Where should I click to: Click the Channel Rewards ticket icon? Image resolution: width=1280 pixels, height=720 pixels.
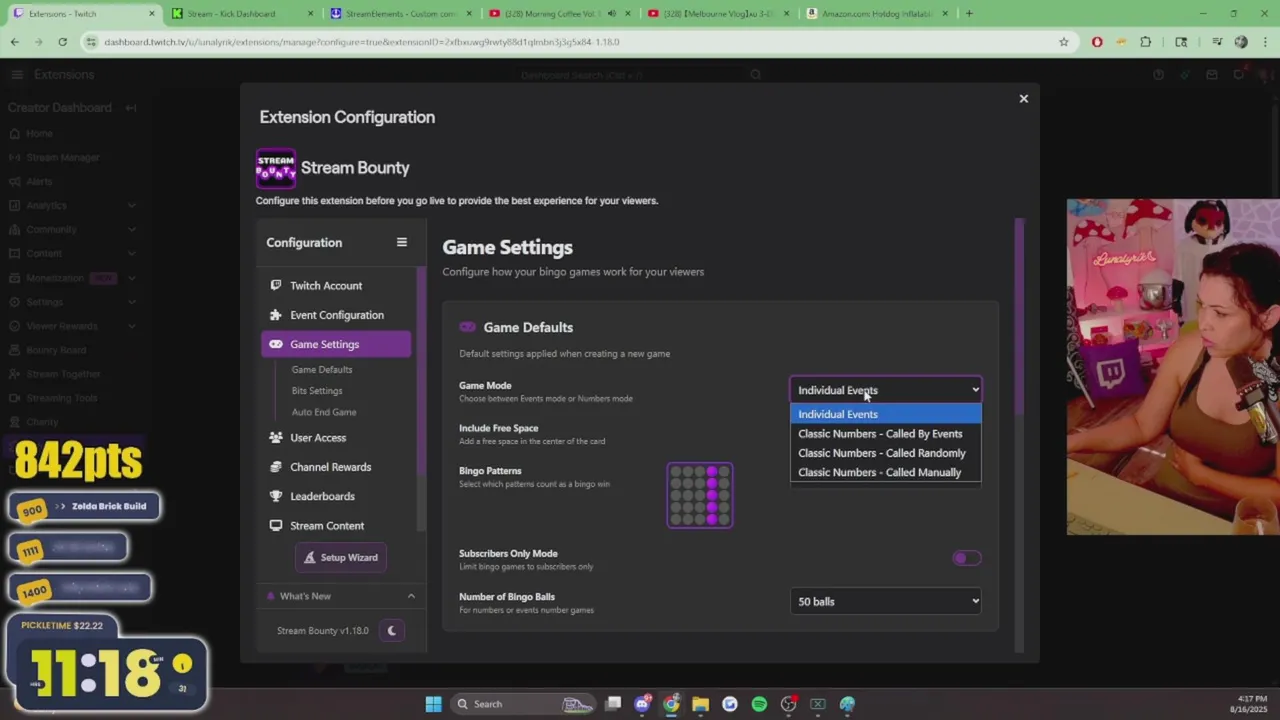coord(276,467)
